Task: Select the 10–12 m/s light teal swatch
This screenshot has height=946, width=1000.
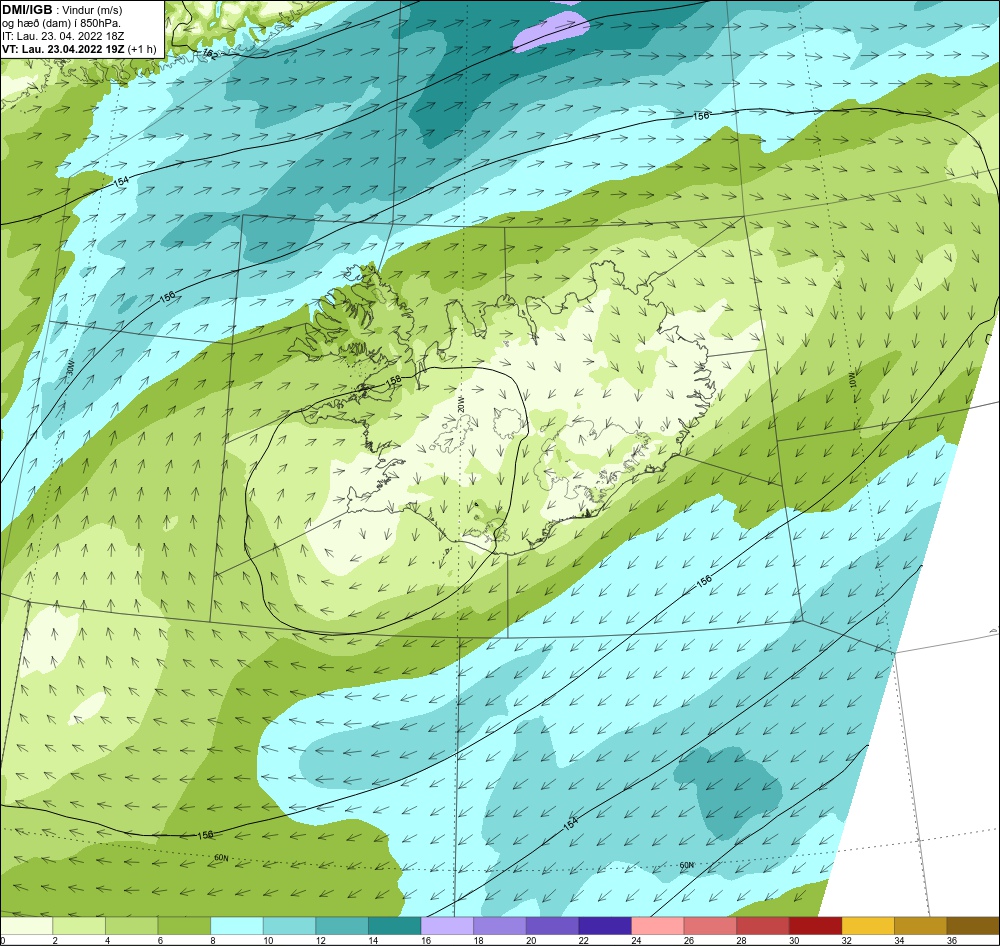Action: [x=290, y=925]
